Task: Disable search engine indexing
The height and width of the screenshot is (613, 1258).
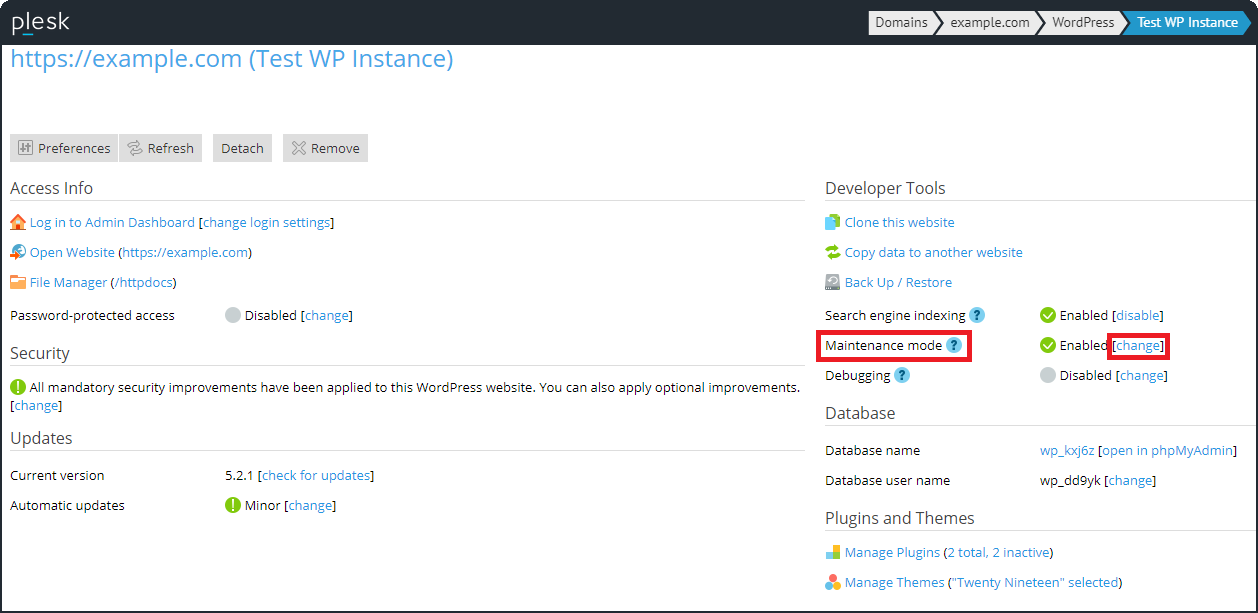Action: pos(1137,315)
